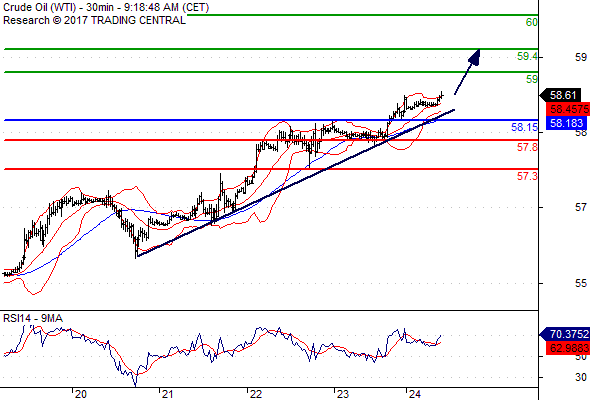Click the date marker 24 on time axis

(414, 394)
